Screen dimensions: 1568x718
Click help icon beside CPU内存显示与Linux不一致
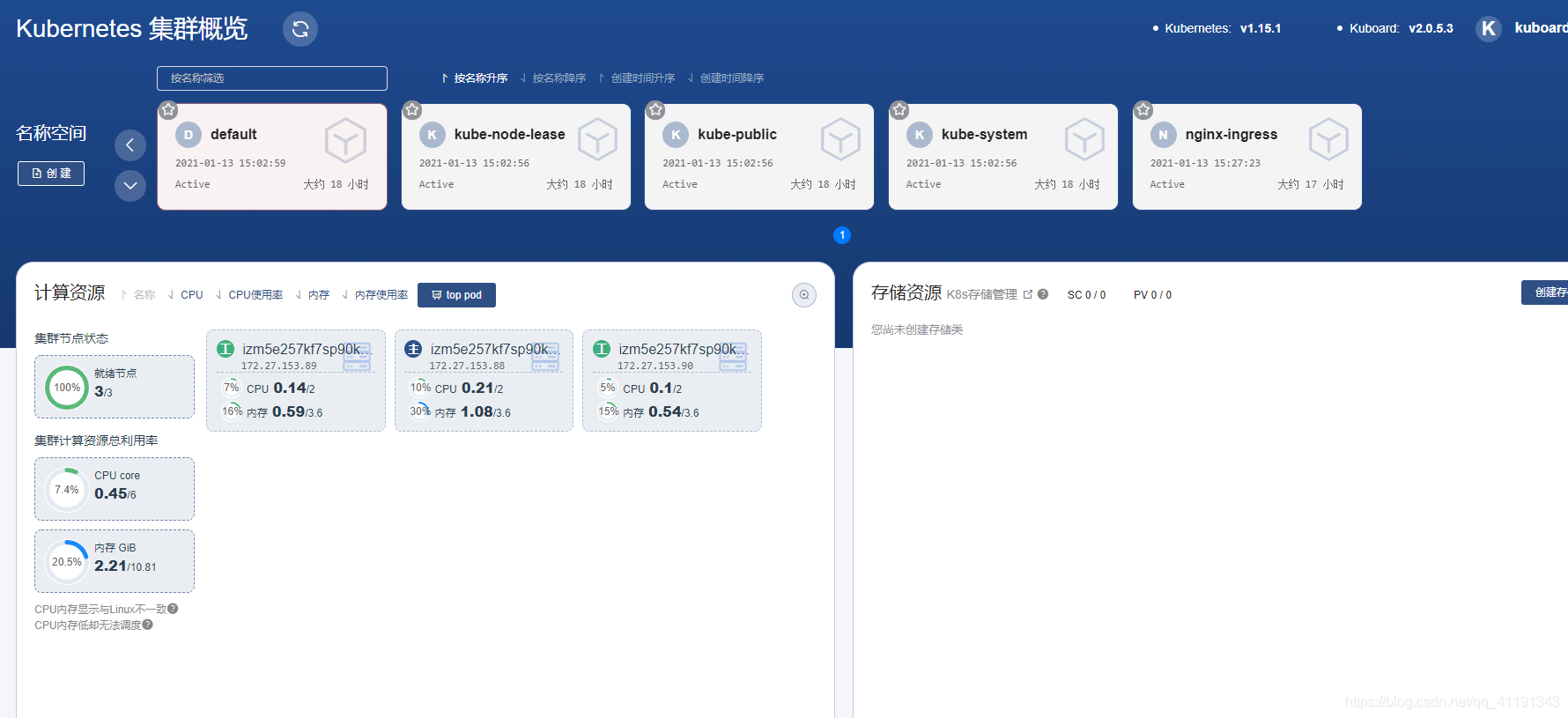(x=173, y=609)
